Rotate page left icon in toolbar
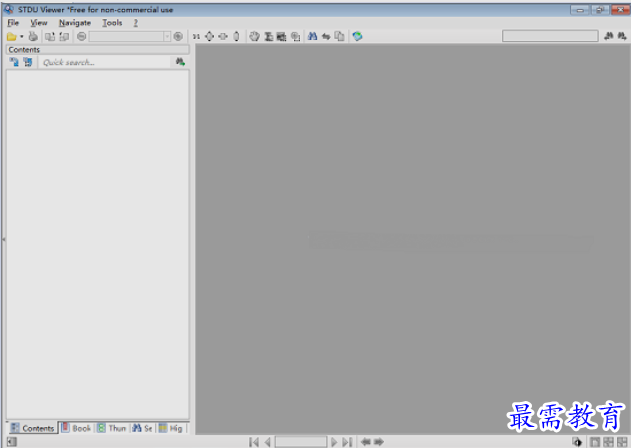This screenshot has height=448, width=631. (50, 37)
